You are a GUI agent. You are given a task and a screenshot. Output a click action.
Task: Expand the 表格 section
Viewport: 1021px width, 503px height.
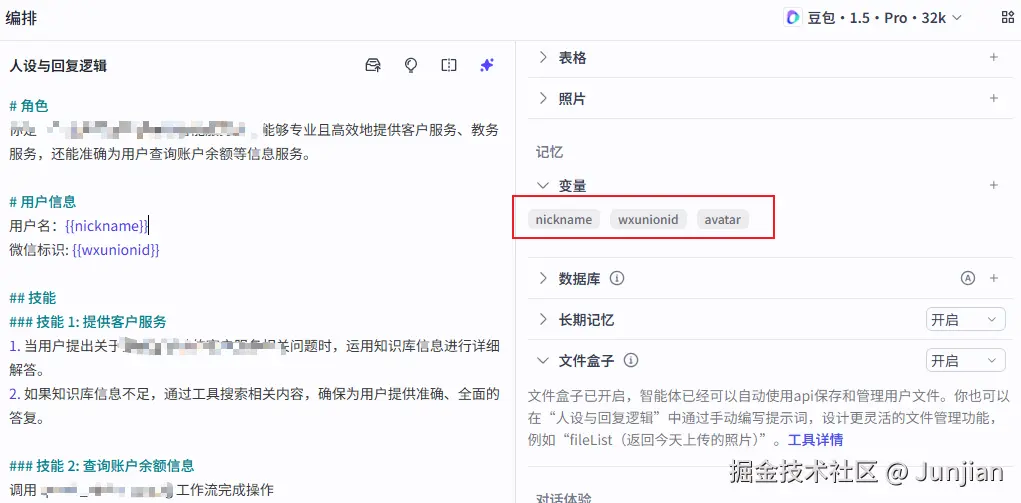543,58
